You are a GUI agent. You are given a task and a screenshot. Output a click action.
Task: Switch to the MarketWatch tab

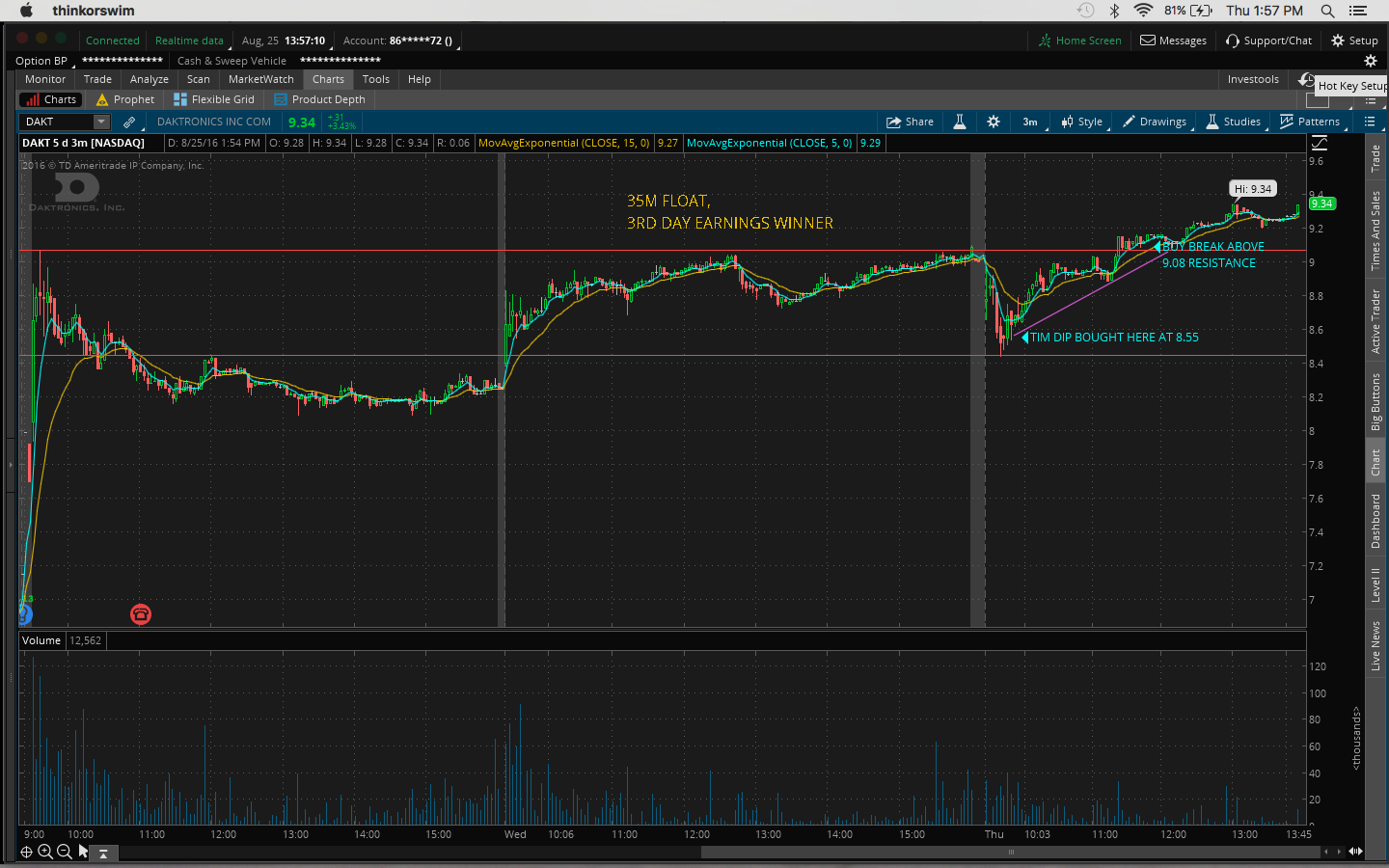pyautogui.click(x=261, y=79)
